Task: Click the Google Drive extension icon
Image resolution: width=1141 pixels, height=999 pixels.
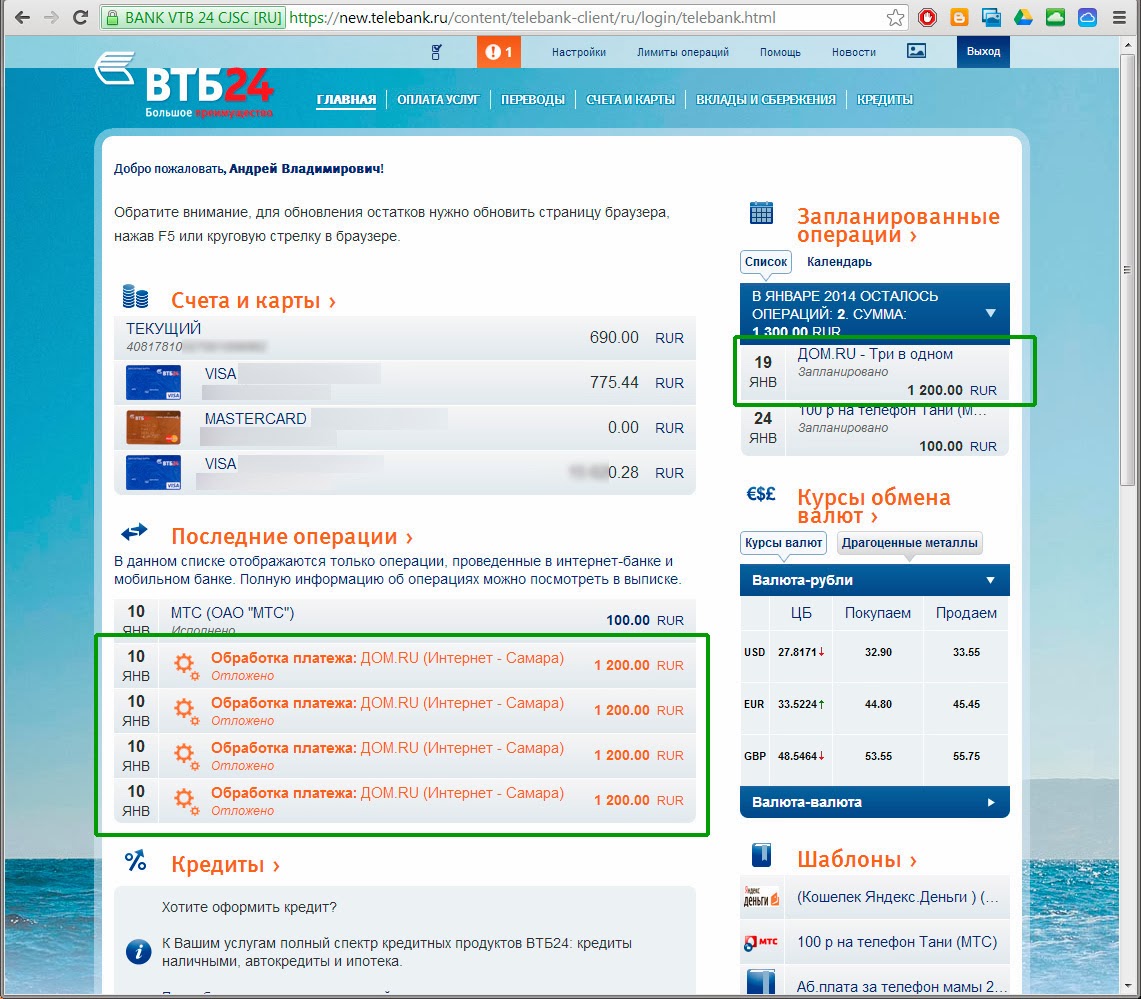Action: [x=1023, y=17]
